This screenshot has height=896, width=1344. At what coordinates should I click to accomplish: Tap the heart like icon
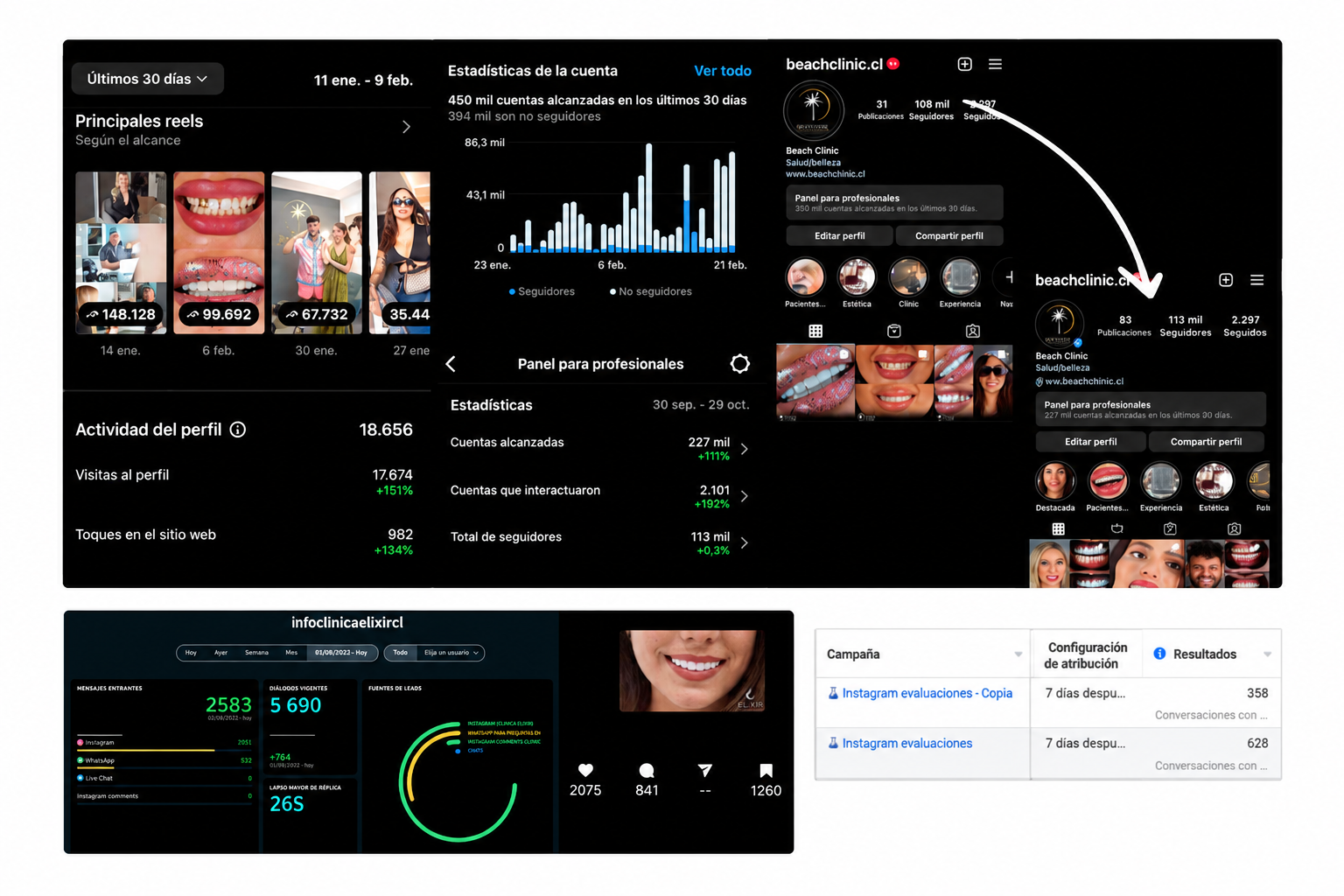(x=585, y=770)
